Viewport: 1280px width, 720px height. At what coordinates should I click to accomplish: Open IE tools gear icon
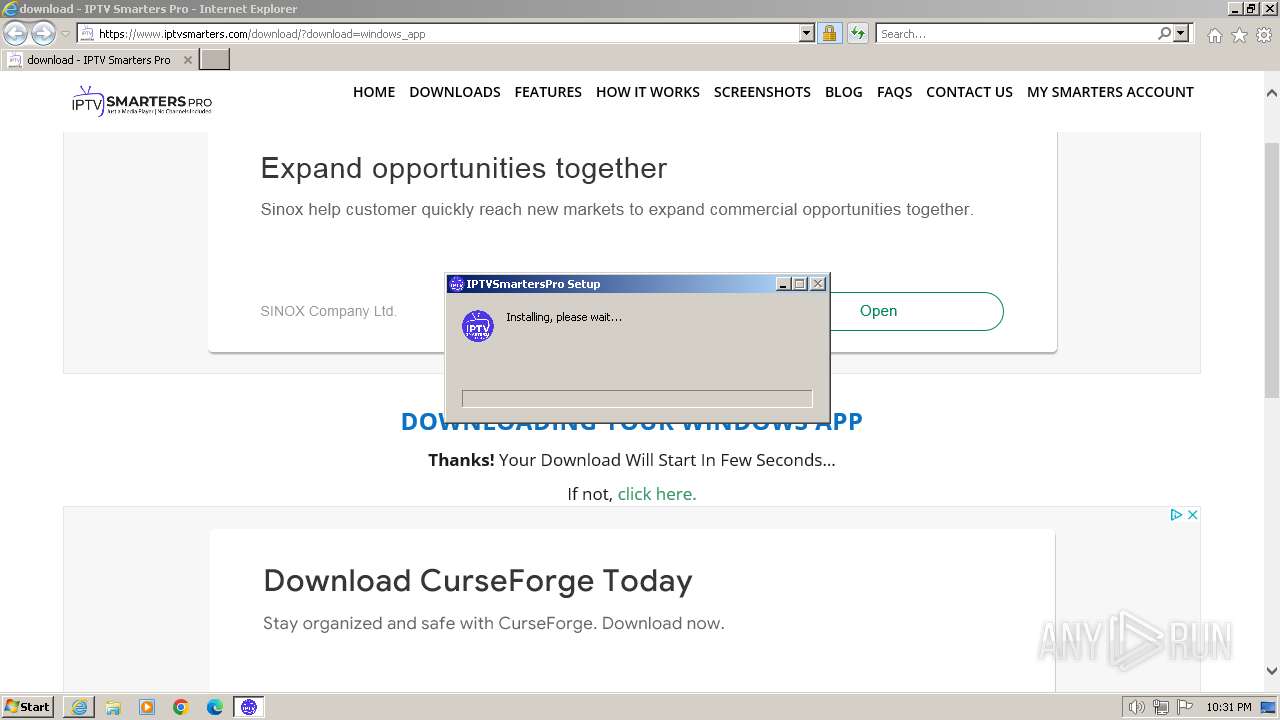click(1264, 35)
